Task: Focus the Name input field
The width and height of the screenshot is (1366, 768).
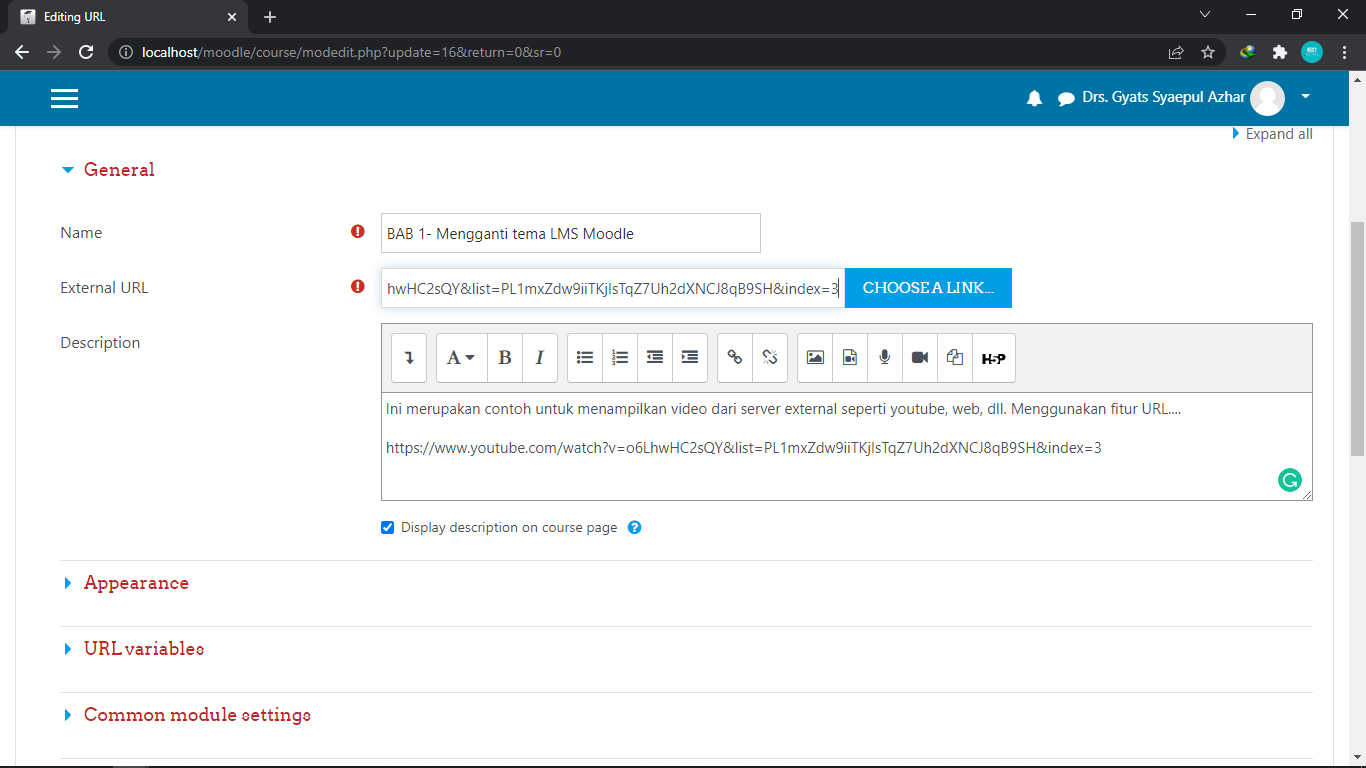Action: coord(571,233)
